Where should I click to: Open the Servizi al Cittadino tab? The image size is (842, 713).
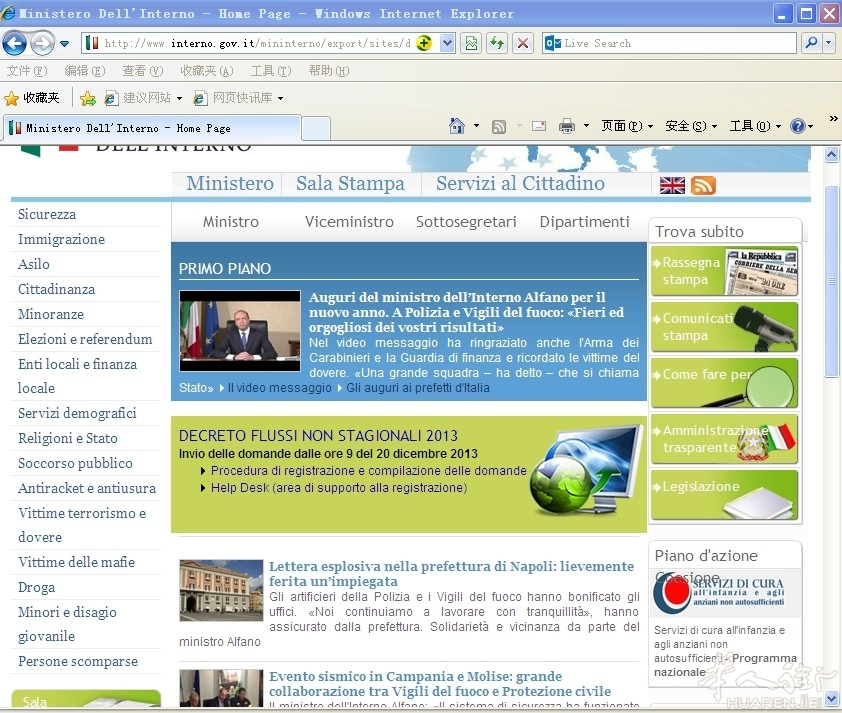pos(520,184)
